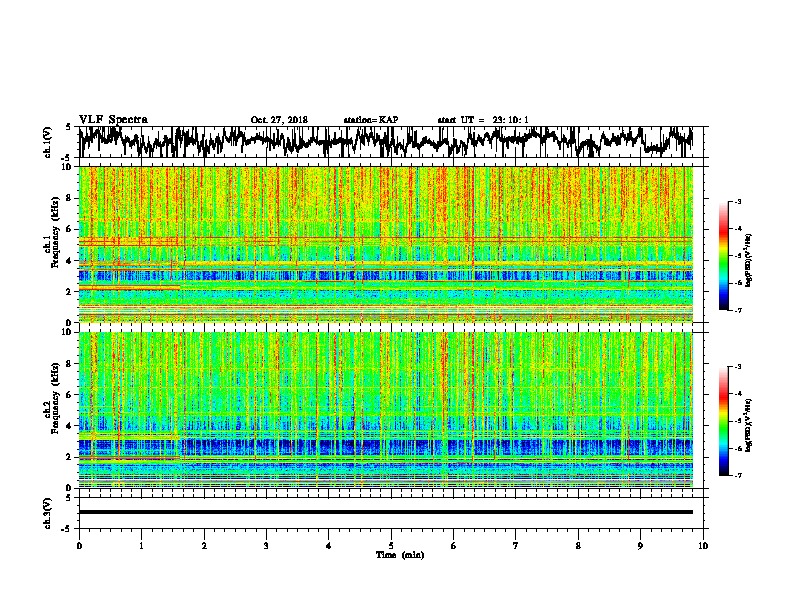
Task: Click the "-7" label on lower colorbar
Action: (737, 475)
